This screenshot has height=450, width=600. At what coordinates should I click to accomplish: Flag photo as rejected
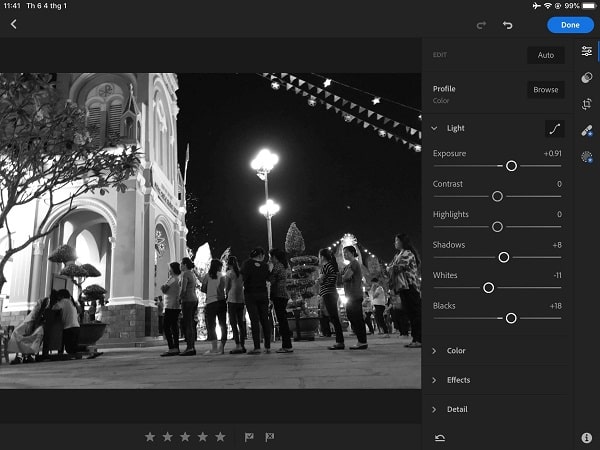point(270,437)
